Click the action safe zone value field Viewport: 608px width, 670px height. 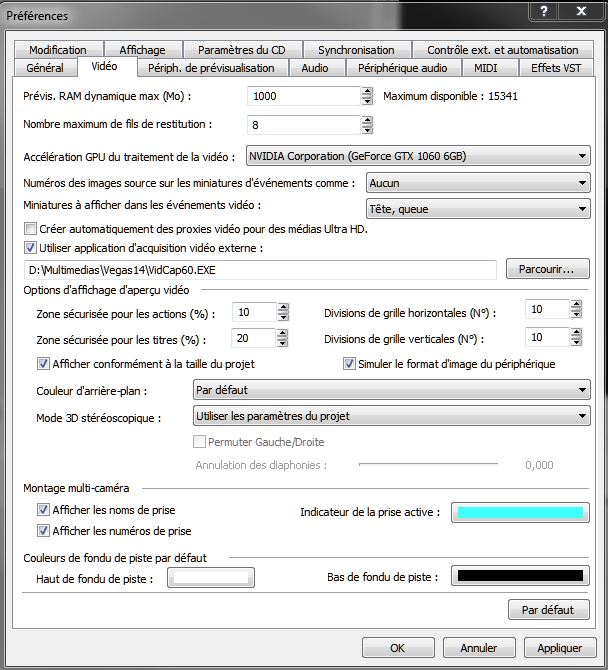(x=255, y=312)
